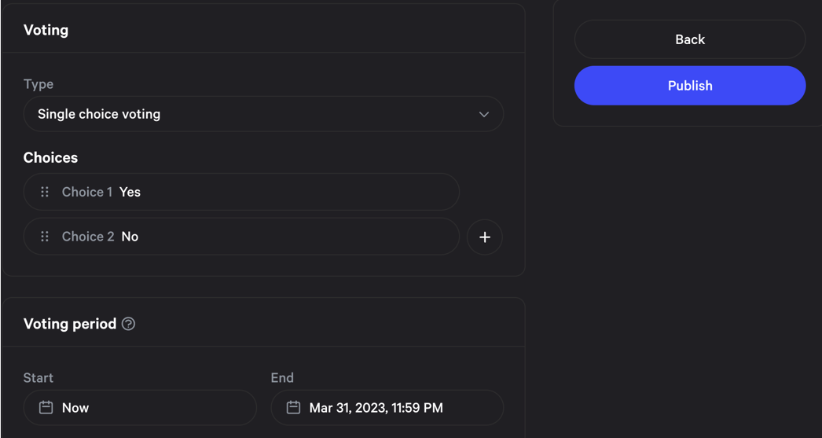Screen dimensions: 822x438
Task: Click the chevron arrow in Type selector
Action: tap(484, 115)
